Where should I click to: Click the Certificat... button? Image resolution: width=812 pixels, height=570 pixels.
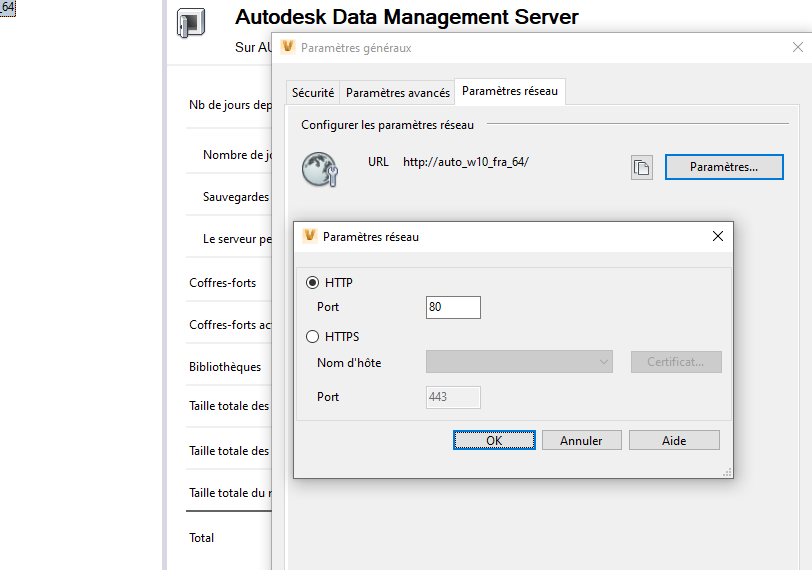[x=676, y=362]
